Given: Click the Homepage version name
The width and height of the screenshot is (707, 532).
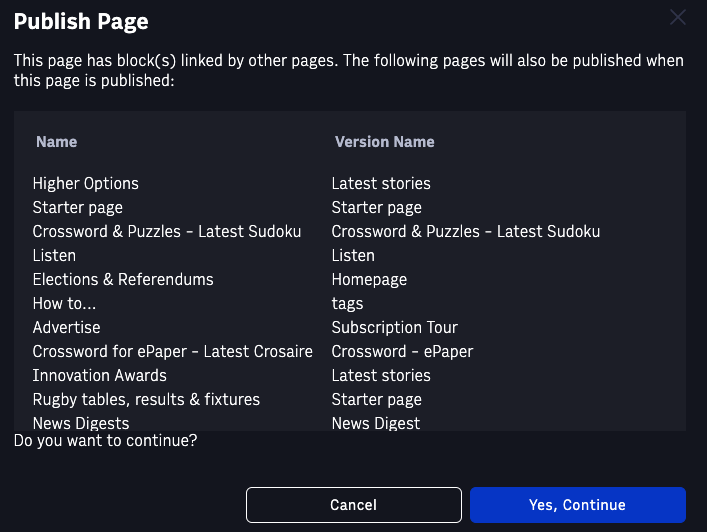Looking at the screenshot, I should coord(369,280).
